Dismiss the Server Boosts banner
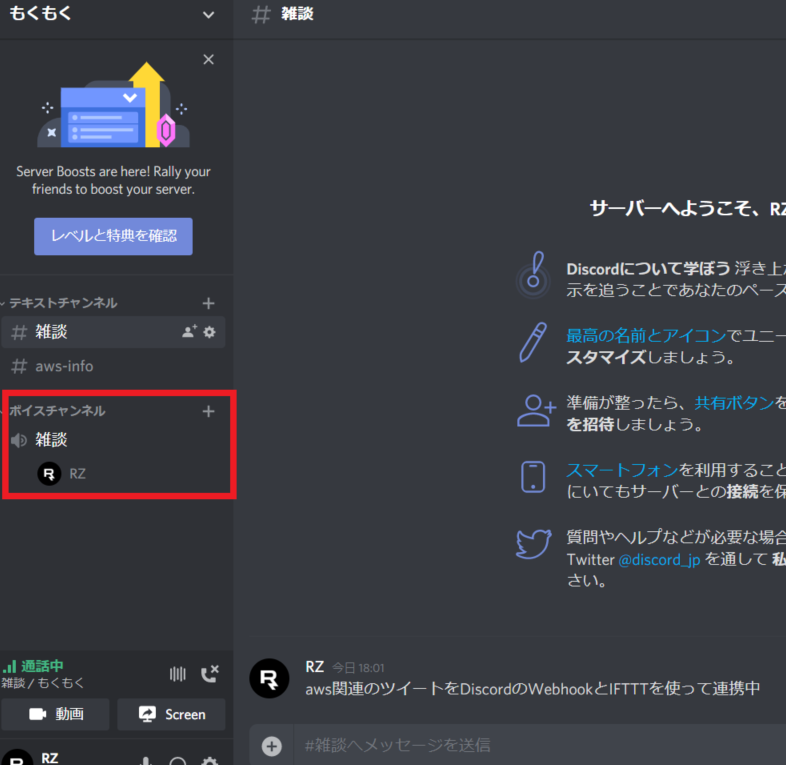 tap(209, 60)
